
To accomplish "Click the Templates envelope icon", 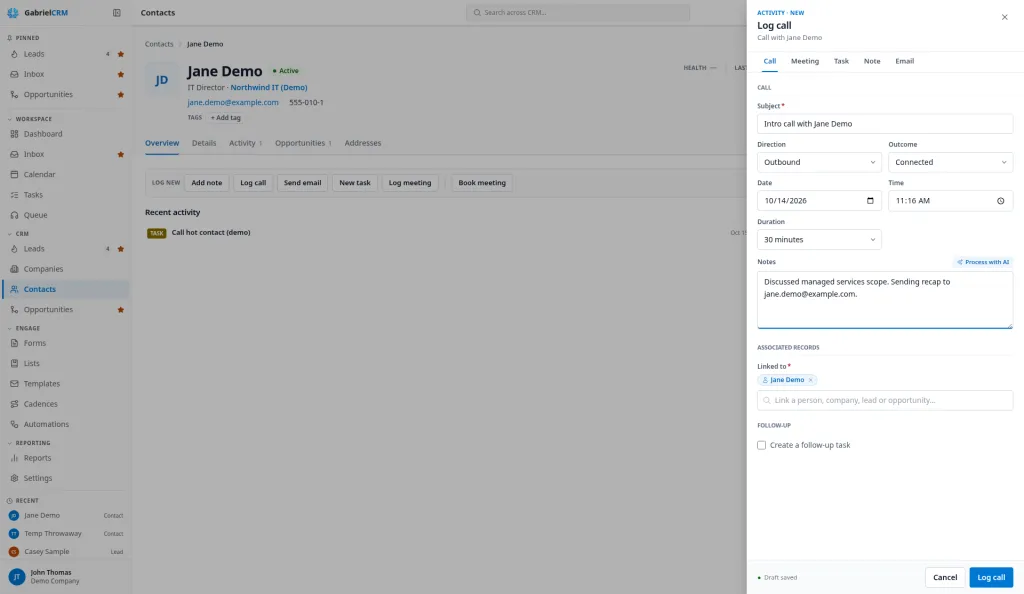I will pos(14,384).
